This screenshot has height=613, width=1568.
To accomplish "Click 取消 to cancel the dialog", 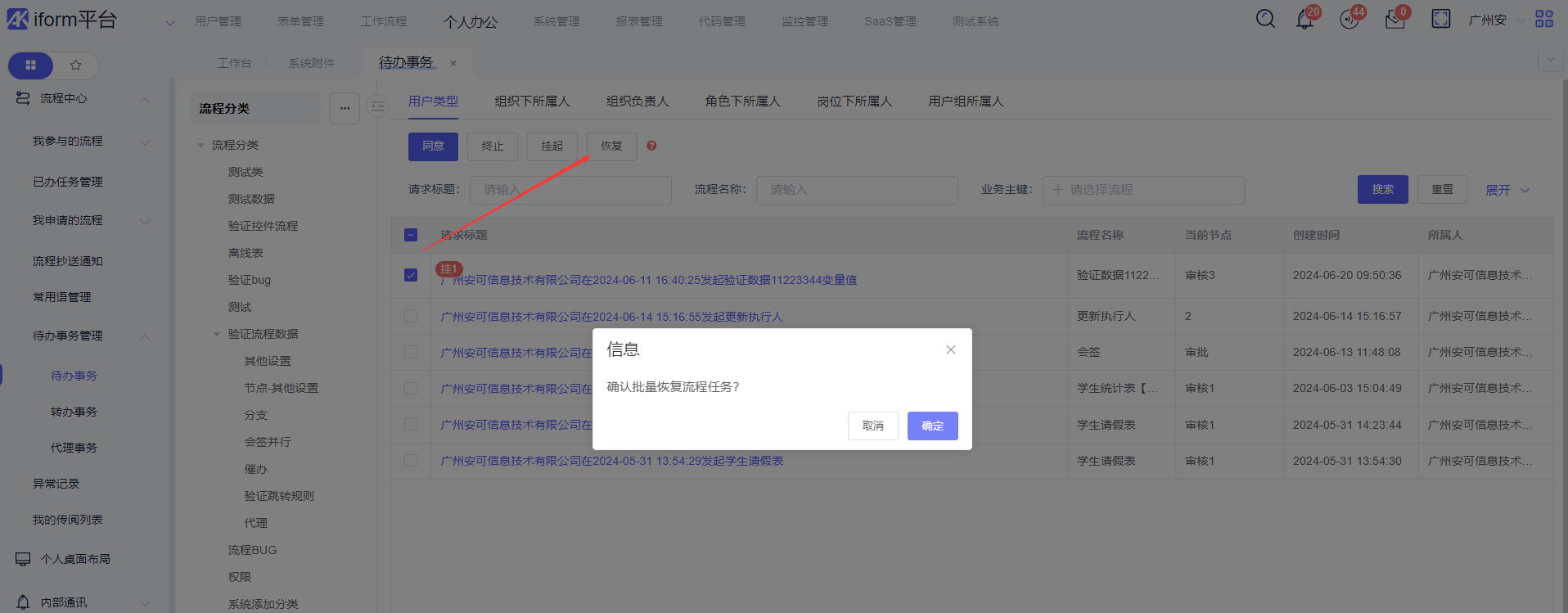I will pyautogui.click(x=872, y=426).
